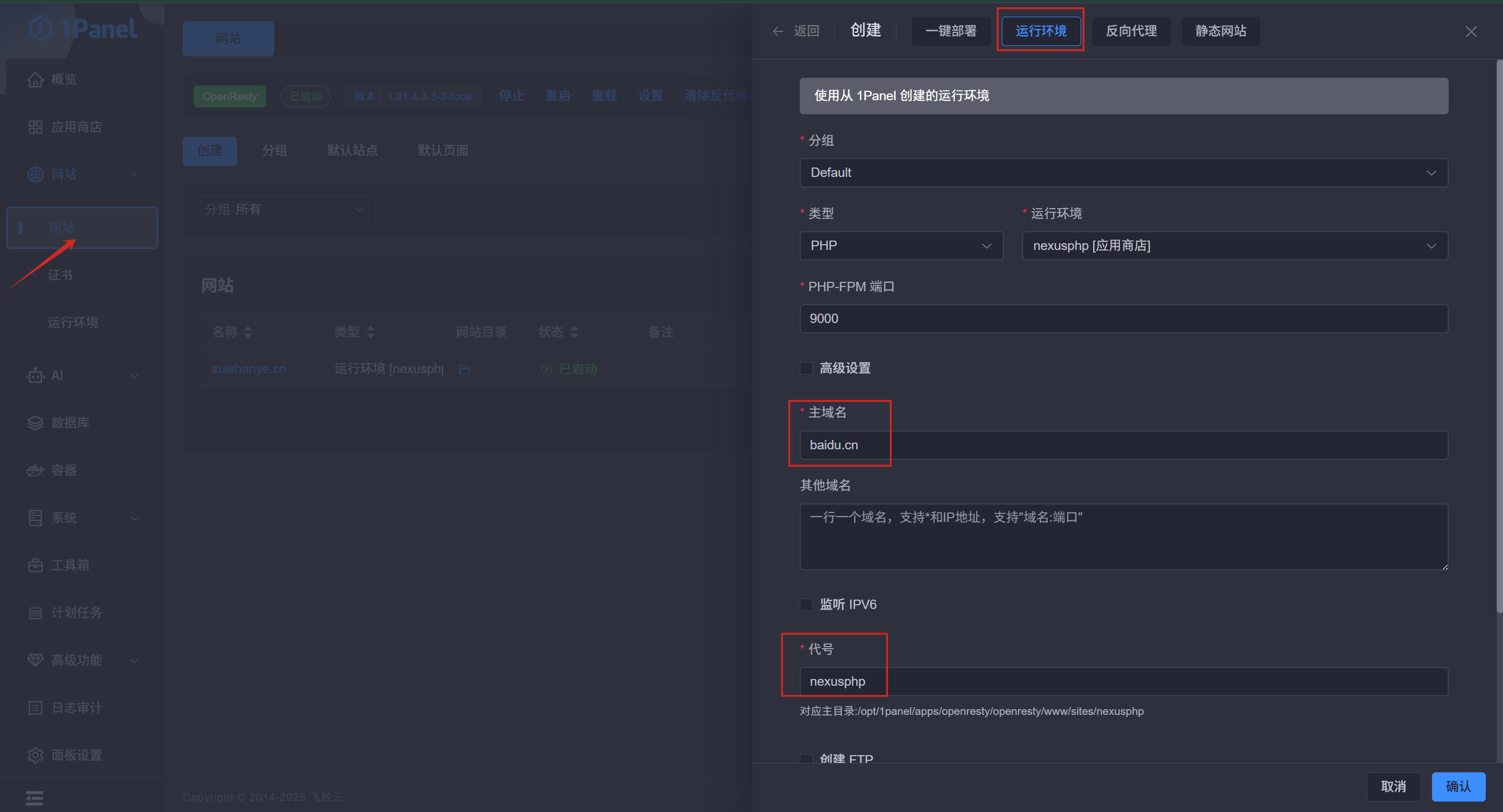
Task: Switch to the 反向代理 tab
Action: tap(1131, 31)
